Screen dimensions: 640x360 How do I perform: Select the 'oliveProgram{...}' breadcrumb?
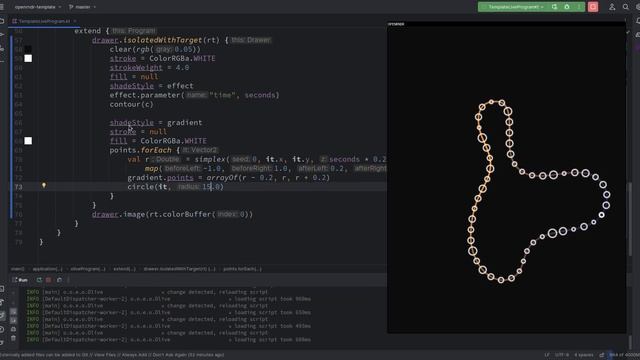[x=88, y=269]
